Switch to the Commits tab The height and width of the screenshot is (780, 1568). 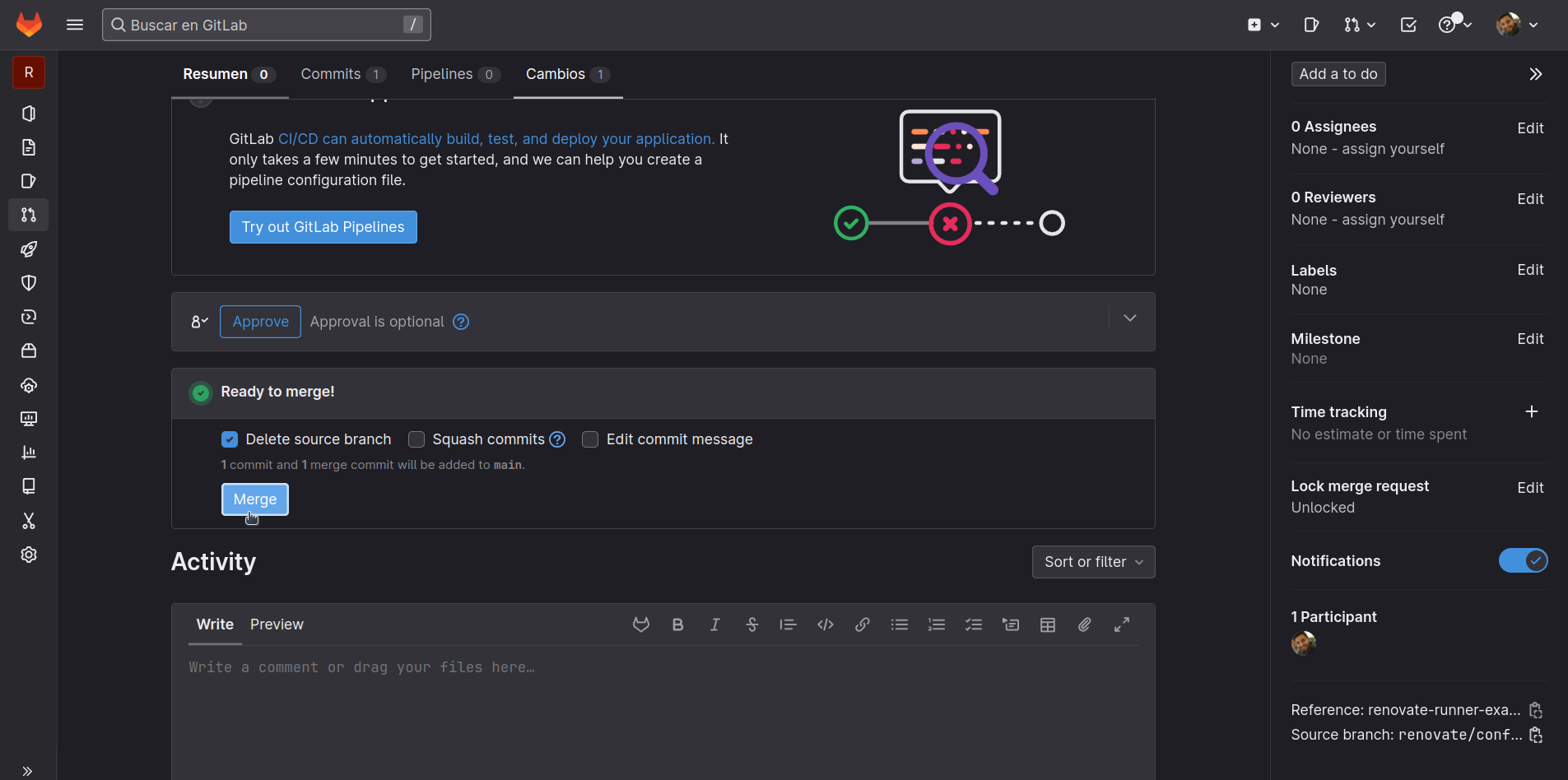(343, 74)
